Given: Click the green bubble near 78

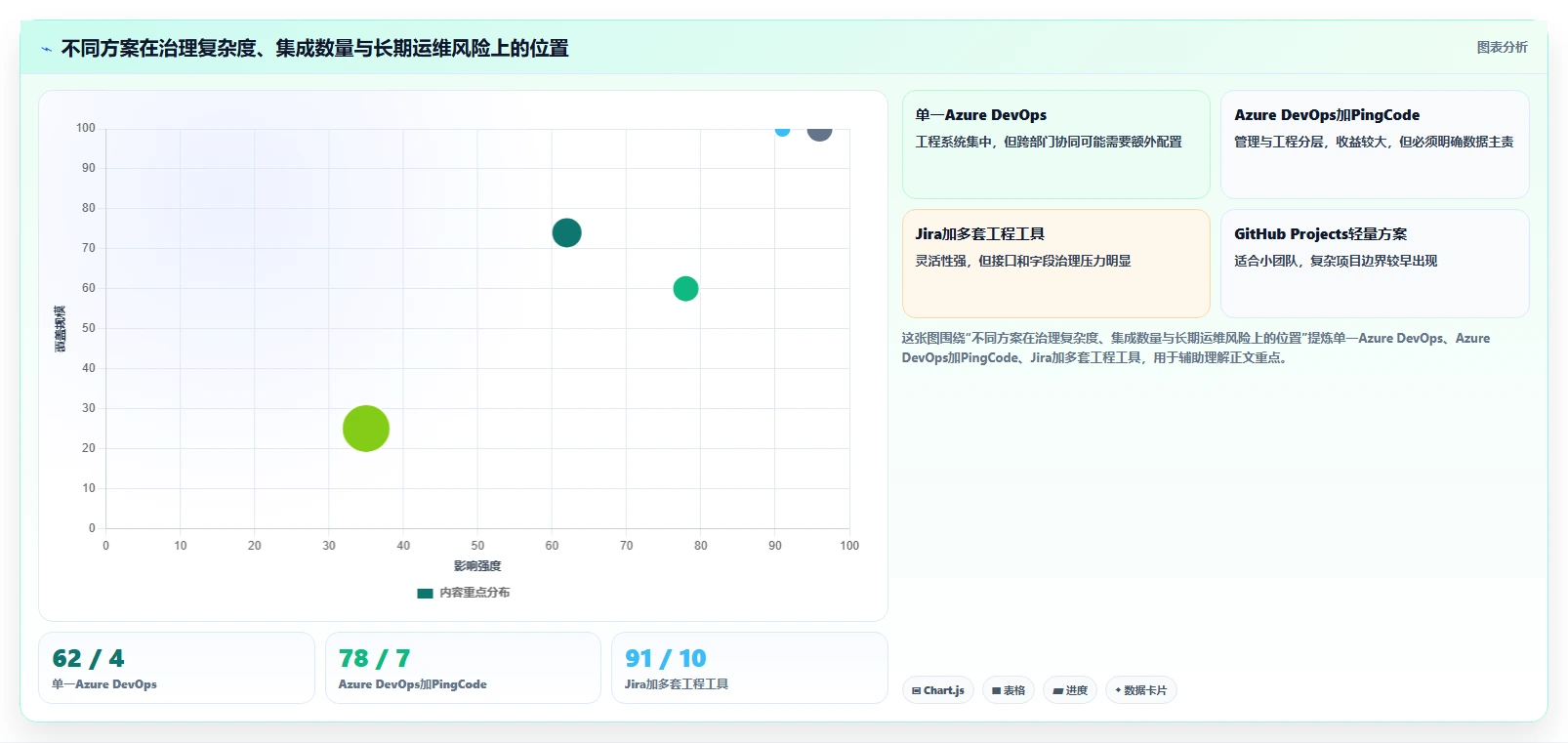Looking at the screenshot, I should (685, 289).
